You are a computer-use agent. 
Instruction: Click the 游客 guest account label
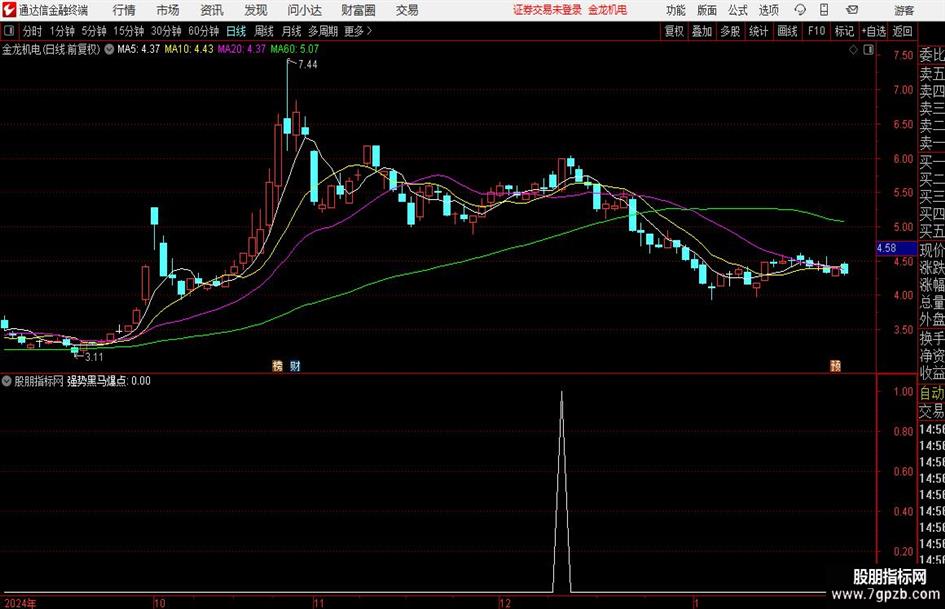[904, 10]
